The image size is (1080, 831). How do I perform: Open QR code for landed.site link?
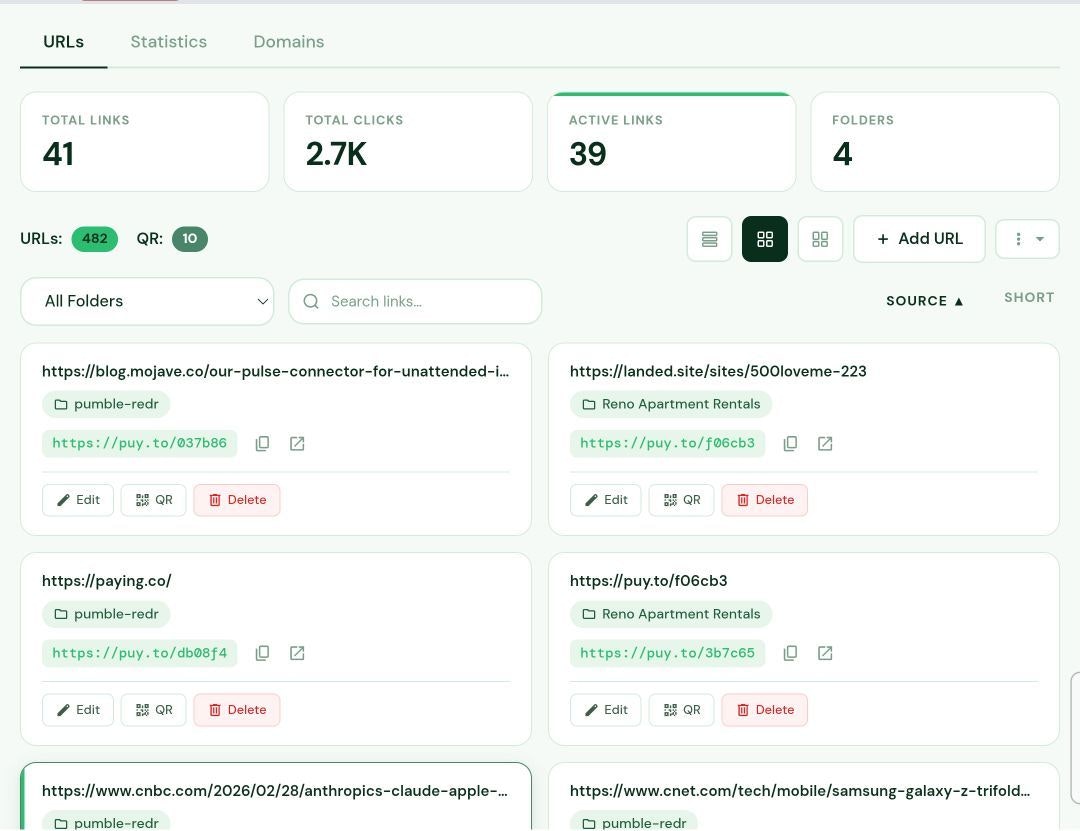point(681,500)
